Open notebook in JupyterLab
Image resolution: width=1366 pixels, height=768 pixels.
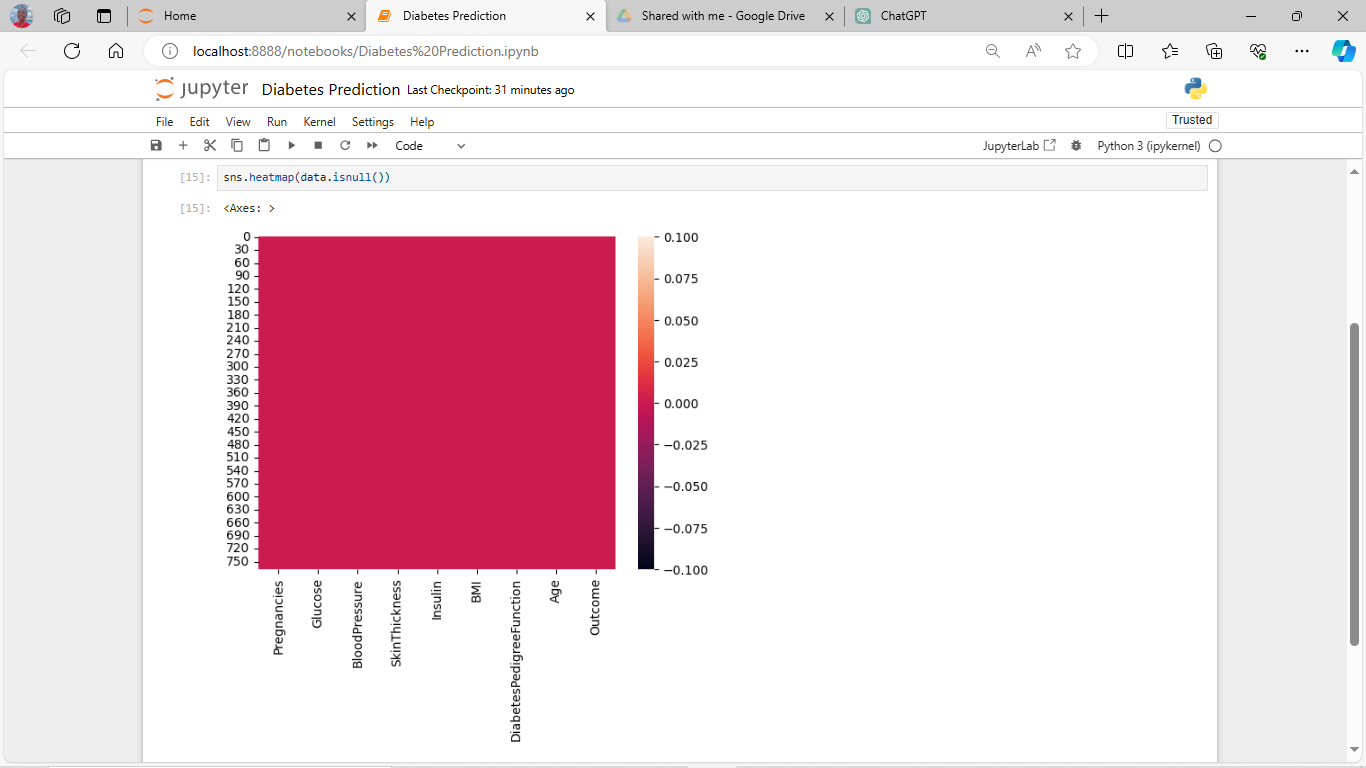1019,146
